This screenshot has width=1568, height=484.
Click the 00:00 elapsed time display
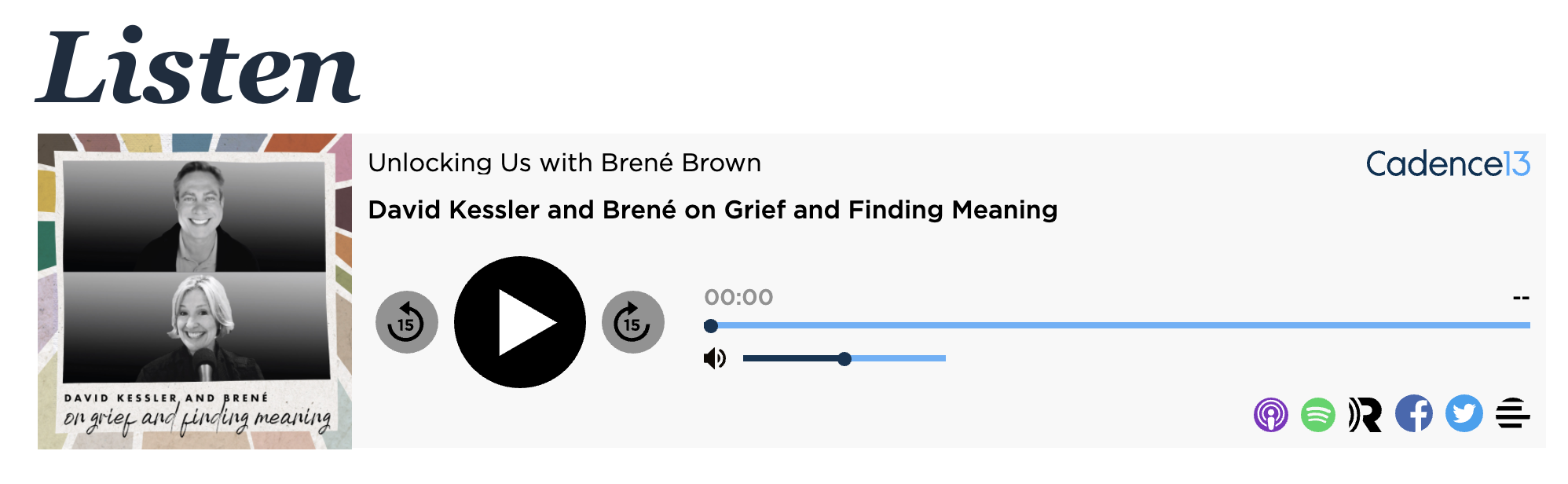coord(738,297)
